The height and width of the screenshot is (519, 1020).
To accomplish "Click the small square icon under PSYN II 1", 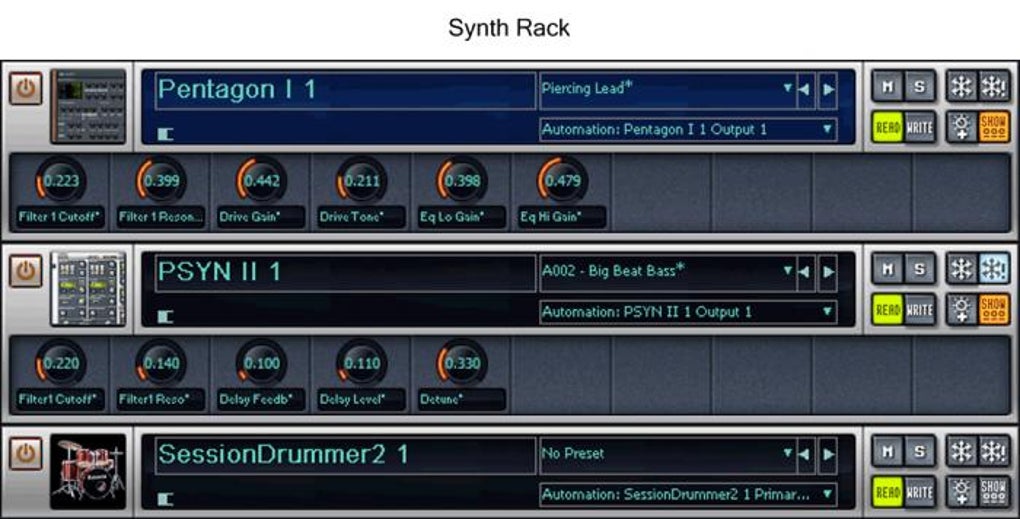I will click(x=165, y=317).
